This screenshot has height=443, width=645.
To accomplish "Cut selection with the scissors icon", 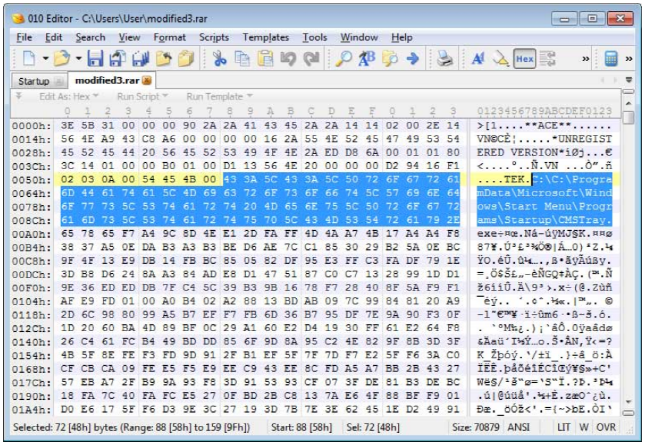I will pos(219,58).
